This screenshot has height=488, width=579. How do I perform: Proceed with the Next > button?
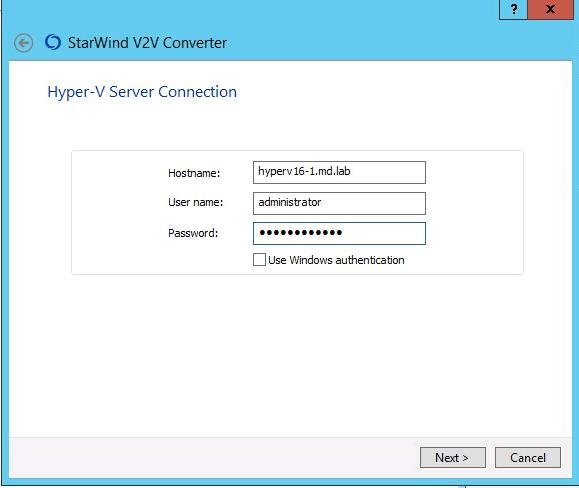click(x=453, y=458)
